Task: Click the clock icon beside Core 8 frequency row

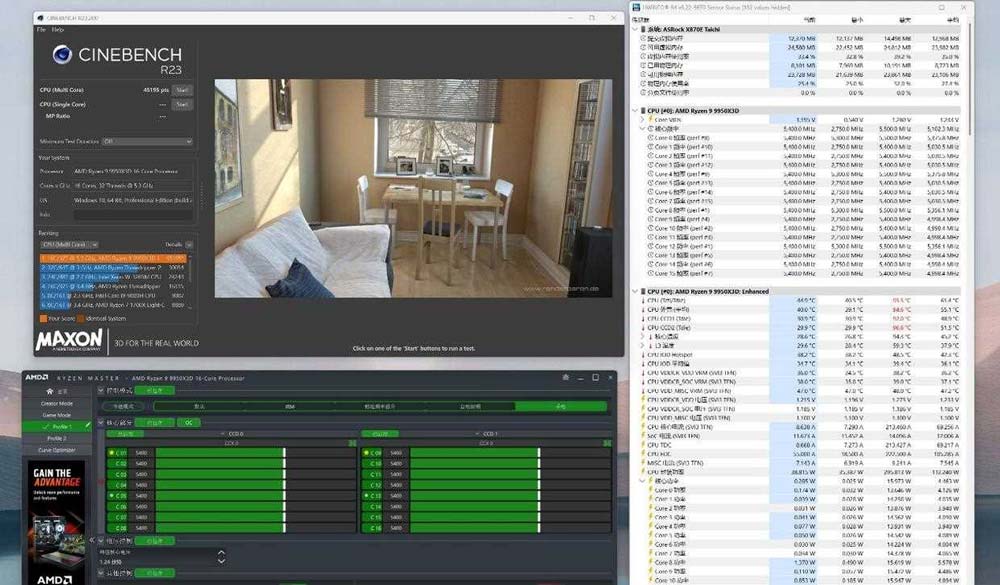Action: pos(651,210)
